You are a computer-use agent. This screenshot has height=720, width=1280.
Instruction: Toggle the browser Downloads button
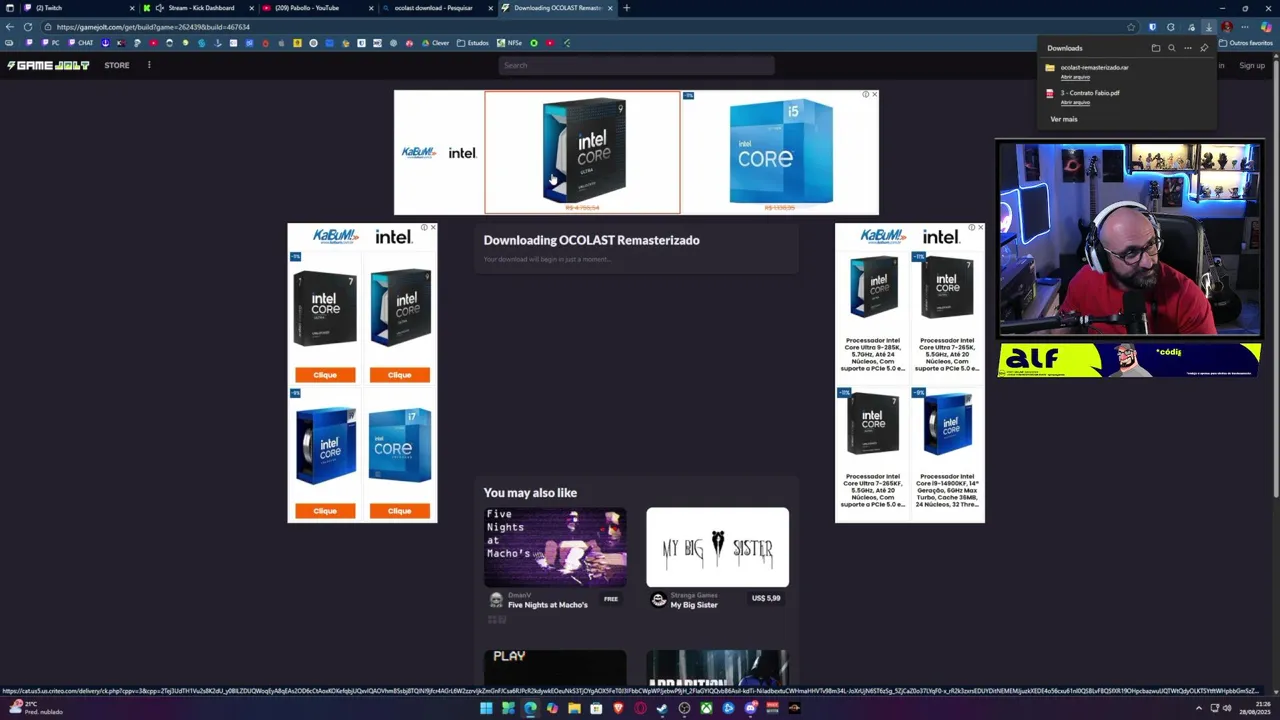(x=1209, y=27)
